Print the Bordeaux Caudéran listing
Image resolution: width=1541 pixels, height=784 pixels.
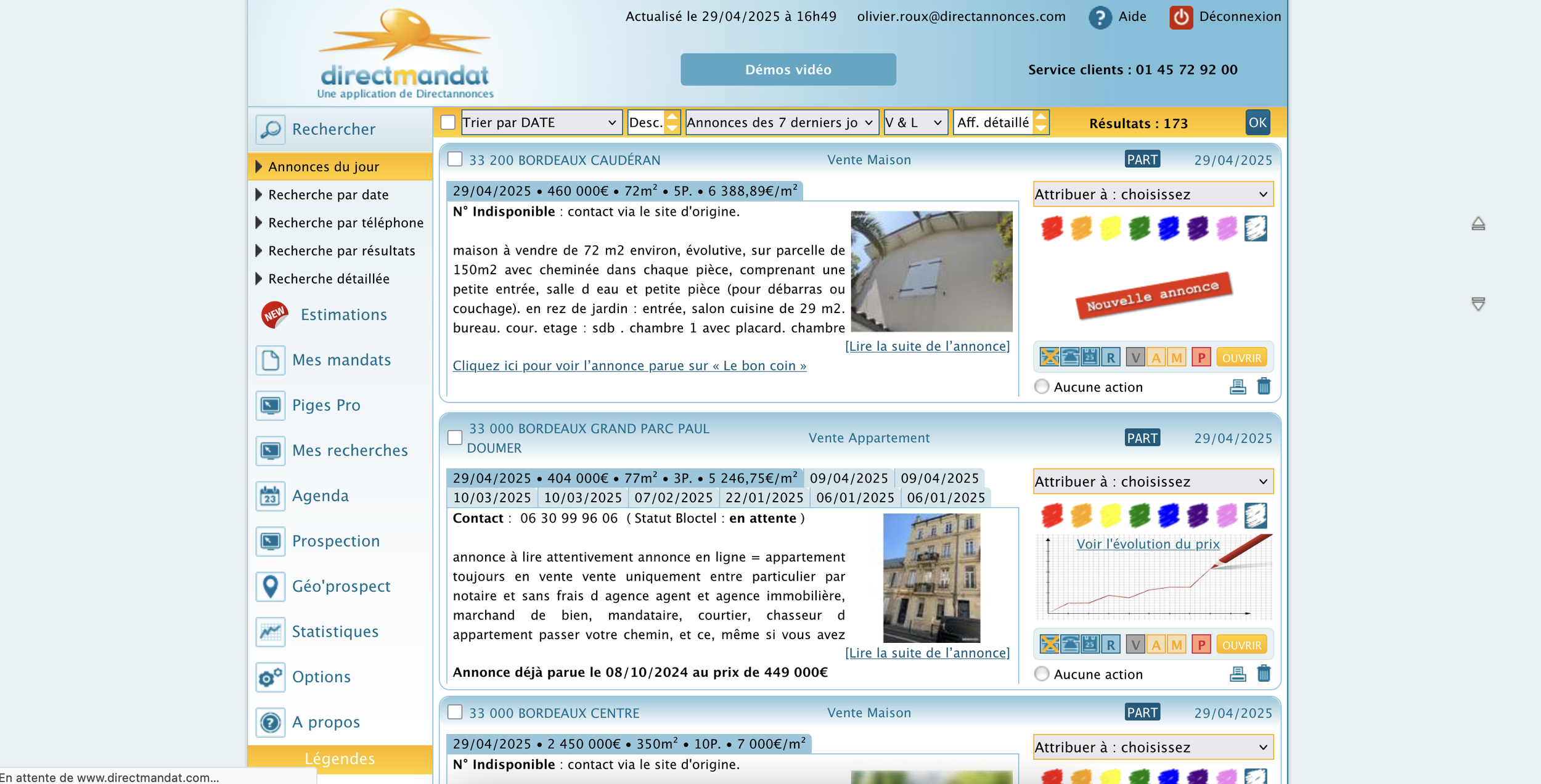coord(1237,386)
